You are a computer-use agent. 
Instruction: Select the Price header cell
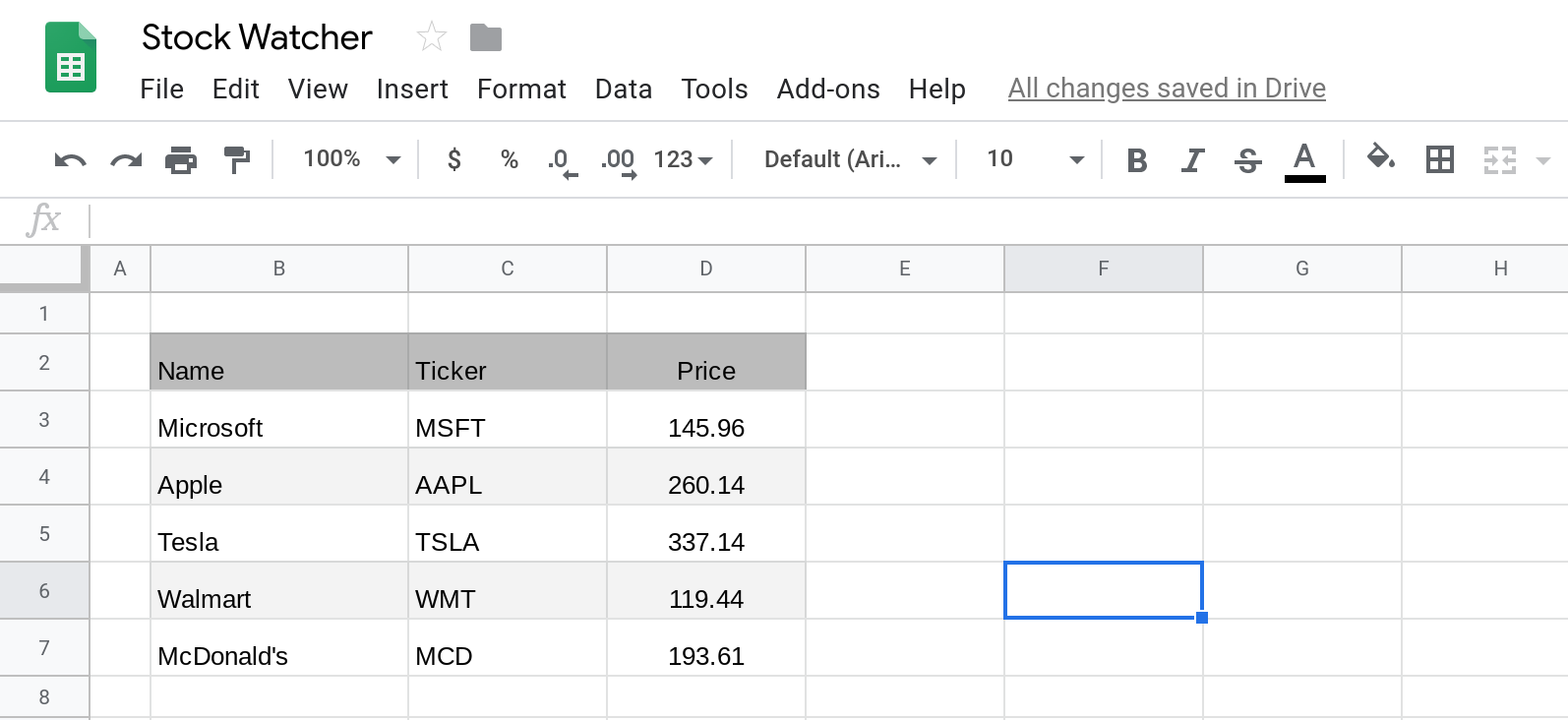click(x=706, y=363)
